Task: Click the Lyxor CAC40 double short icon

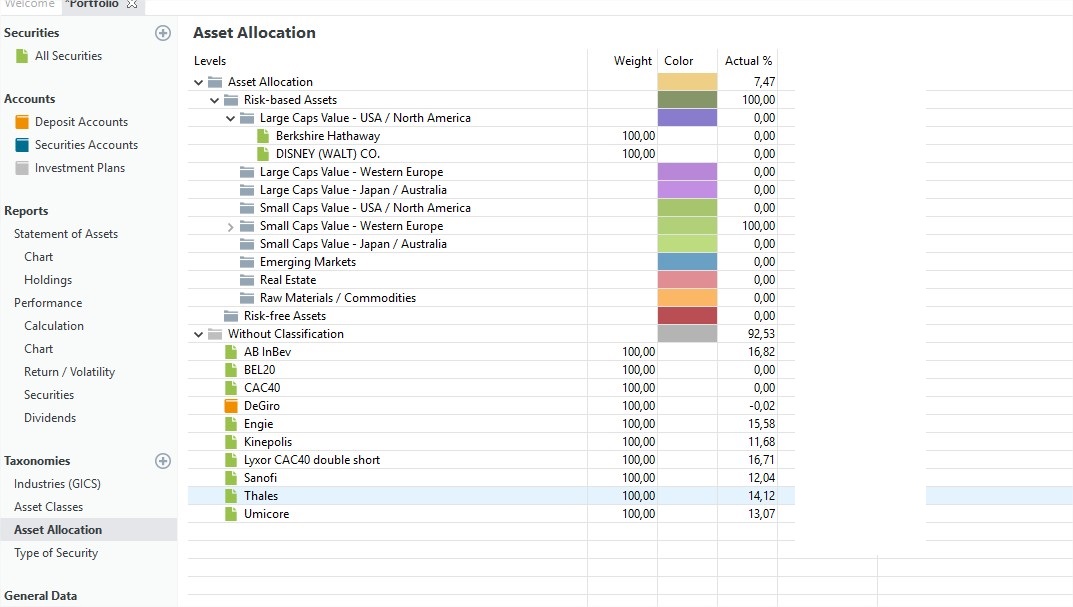Action: coord(231,460)
